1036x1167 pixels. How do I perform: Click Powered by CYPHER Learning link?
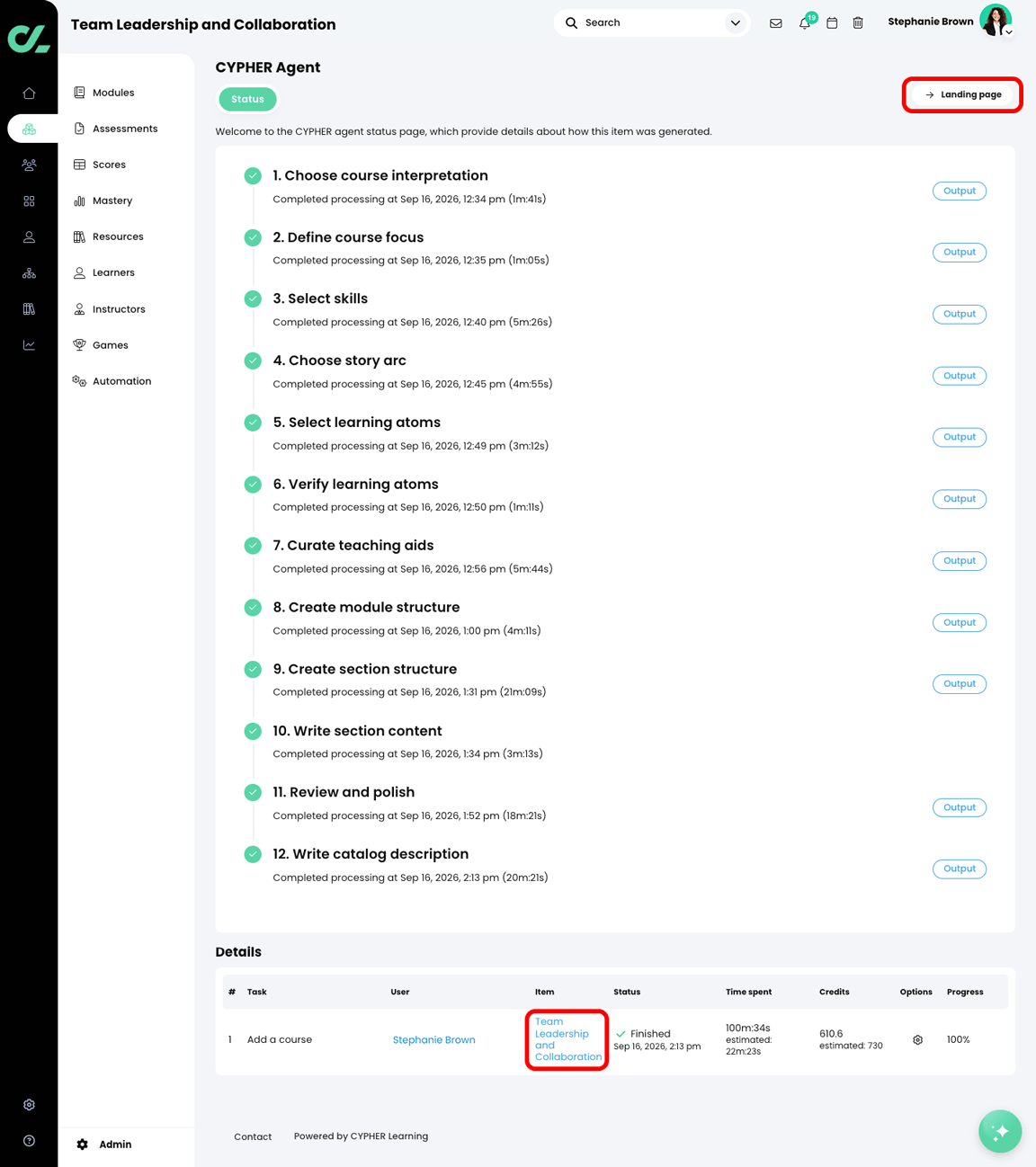(361, 1136)
